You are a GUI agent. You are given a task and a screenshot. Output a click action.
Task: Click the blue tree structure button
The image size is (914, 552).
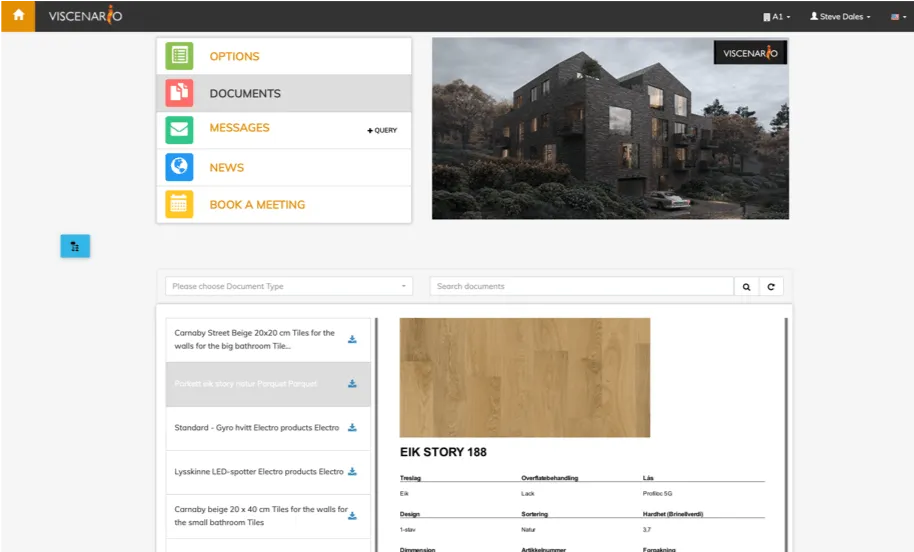click(x=75, y=246)
